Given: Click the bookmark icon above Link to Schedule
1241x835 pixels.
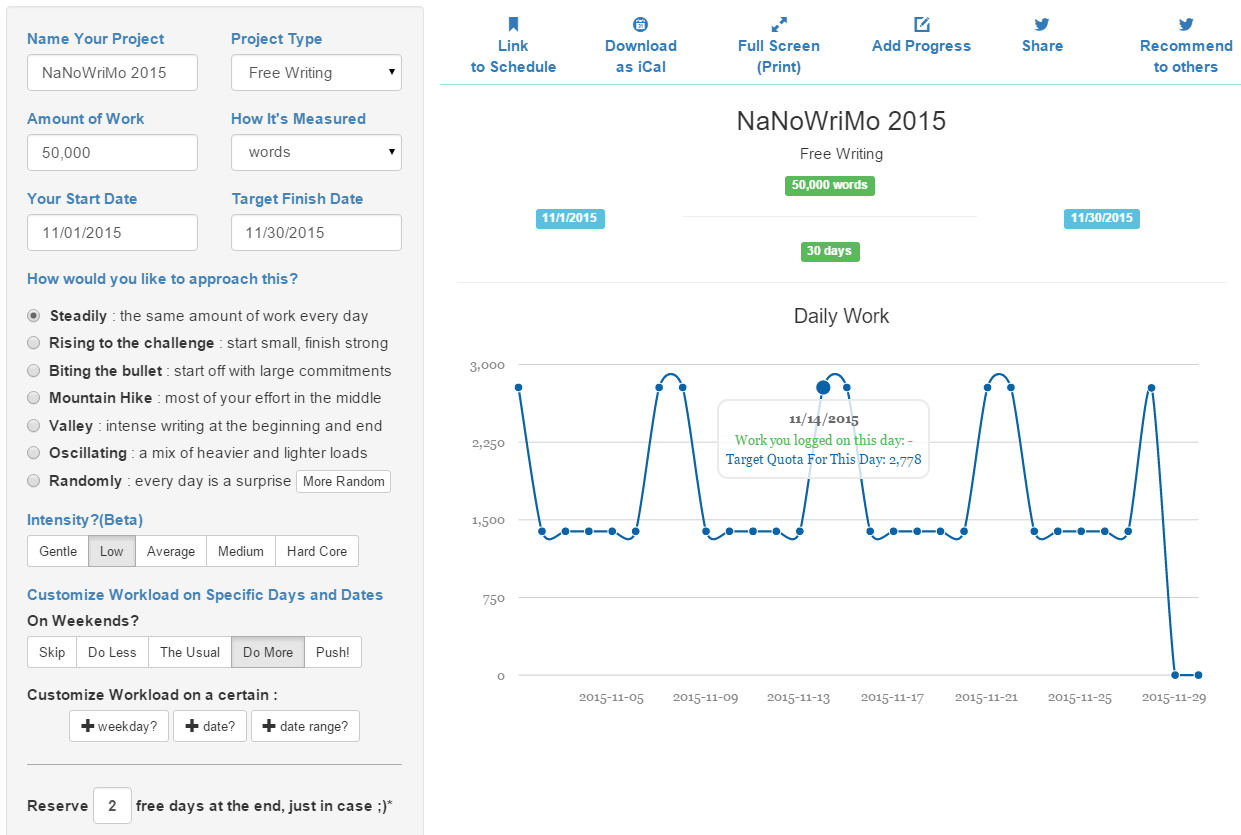Looking at the screenshot, I should tap(513, 24).
